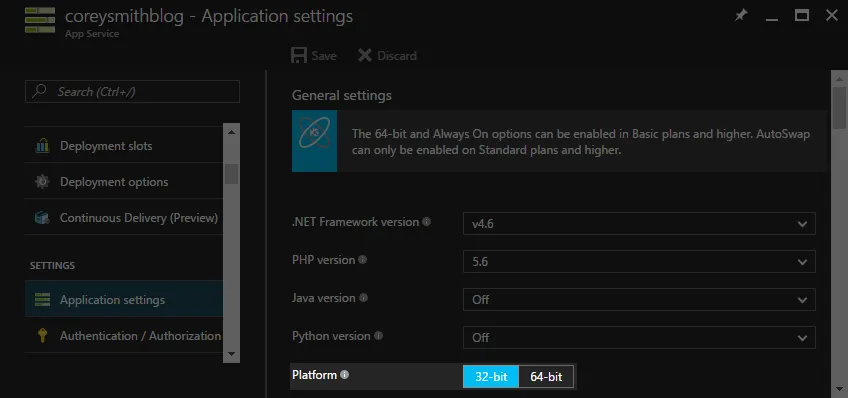Close the Application settings blade
Image resolution: width=848 pixels, height=398 pixels.
click(x=832, y=16)
